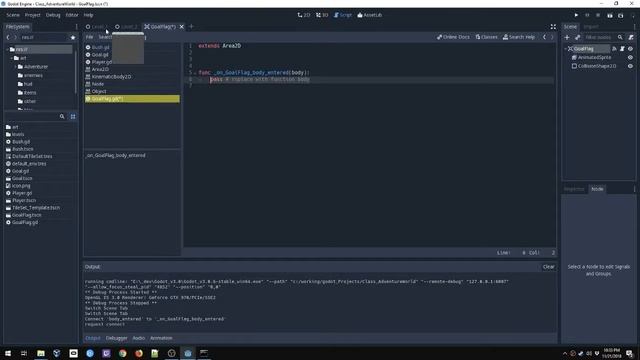Switch to the Node dock tab
The image size is (640, 360).
pos(597,189)
